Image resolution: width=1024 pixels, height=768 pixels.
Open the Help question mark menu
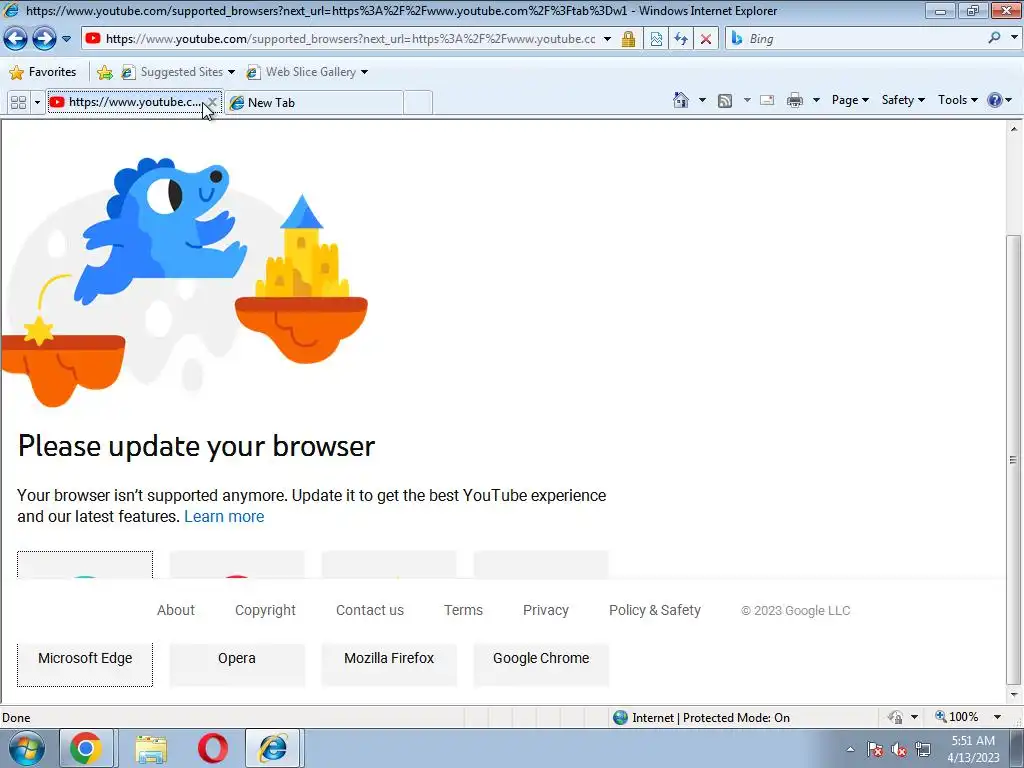pyautogui.click(x=1000, y=100)
